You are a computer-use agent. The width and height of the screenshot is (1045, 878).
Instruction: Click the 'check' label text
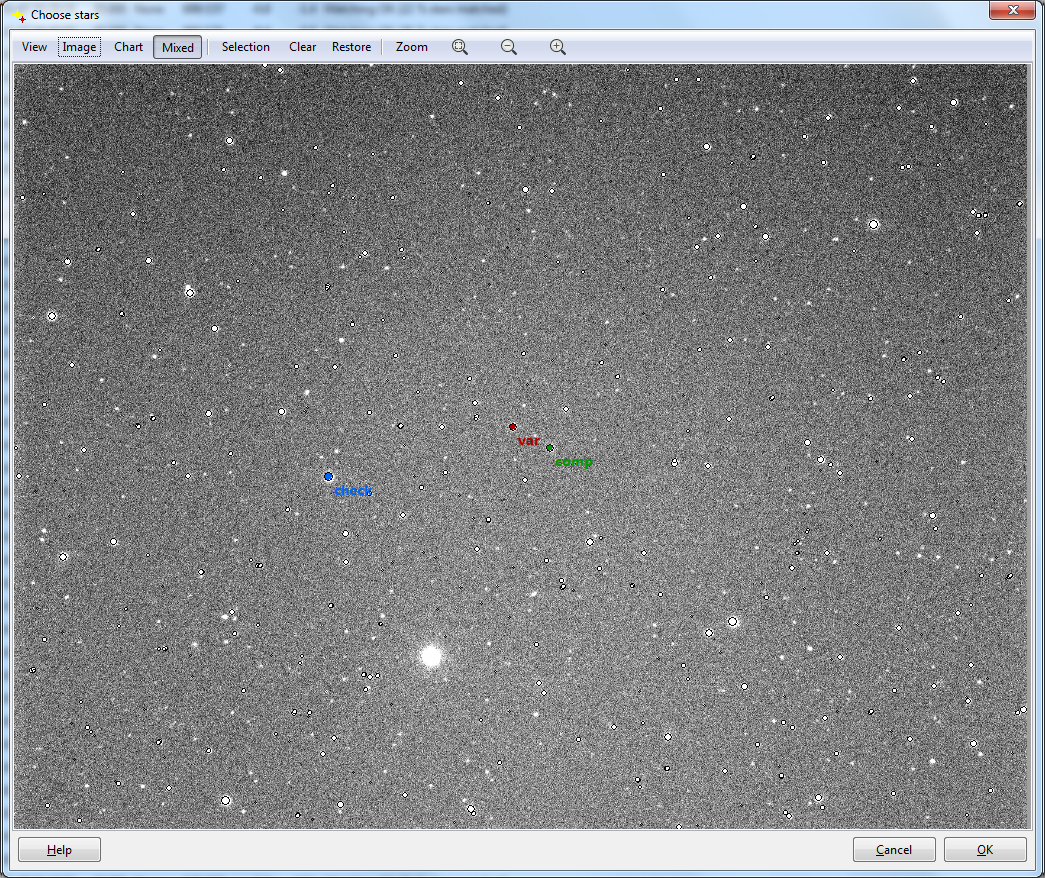pyautogui.click(x=353, y=491)
